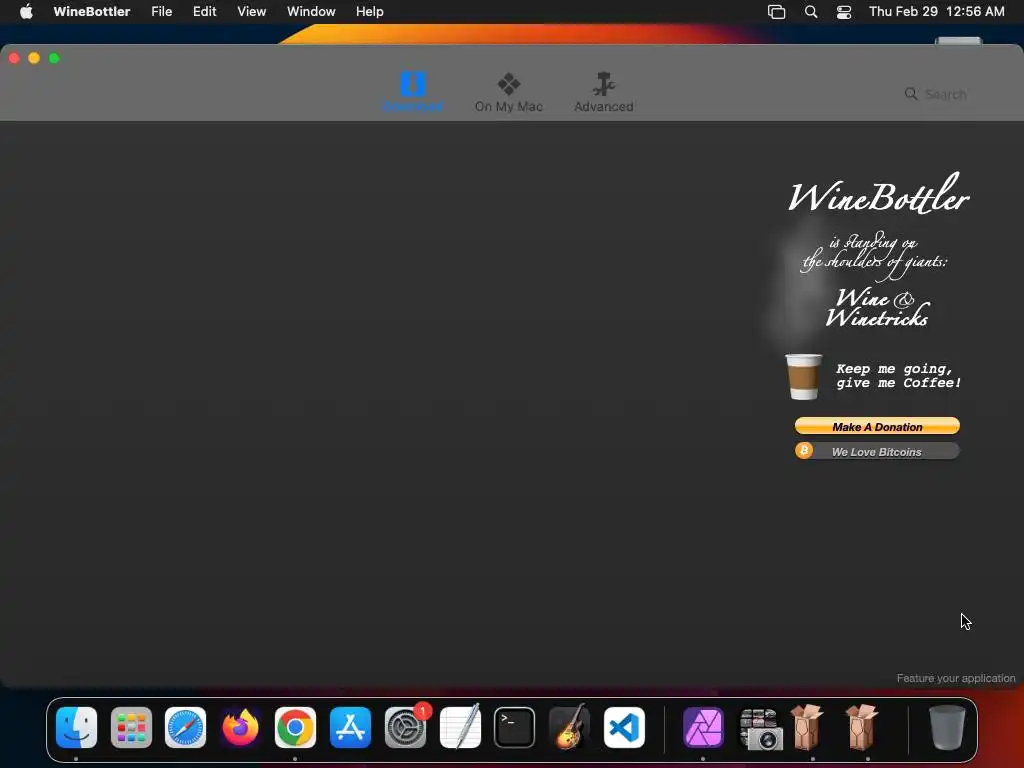Image resolution: width=1024 pixels, height=768 pixels.
Task: Open the Apple menu
Action: [x=26, y=11]
